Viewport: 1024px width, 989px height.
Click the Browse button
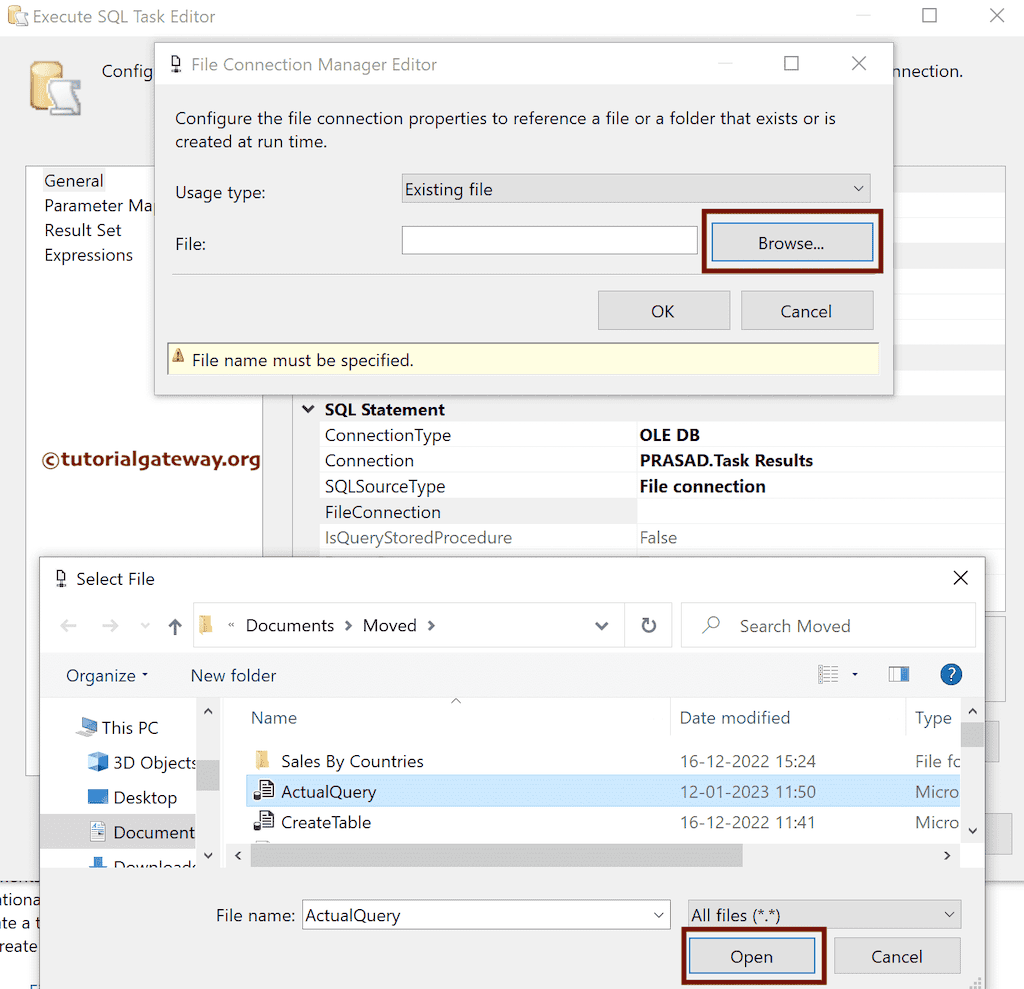(x=791, y=240)
